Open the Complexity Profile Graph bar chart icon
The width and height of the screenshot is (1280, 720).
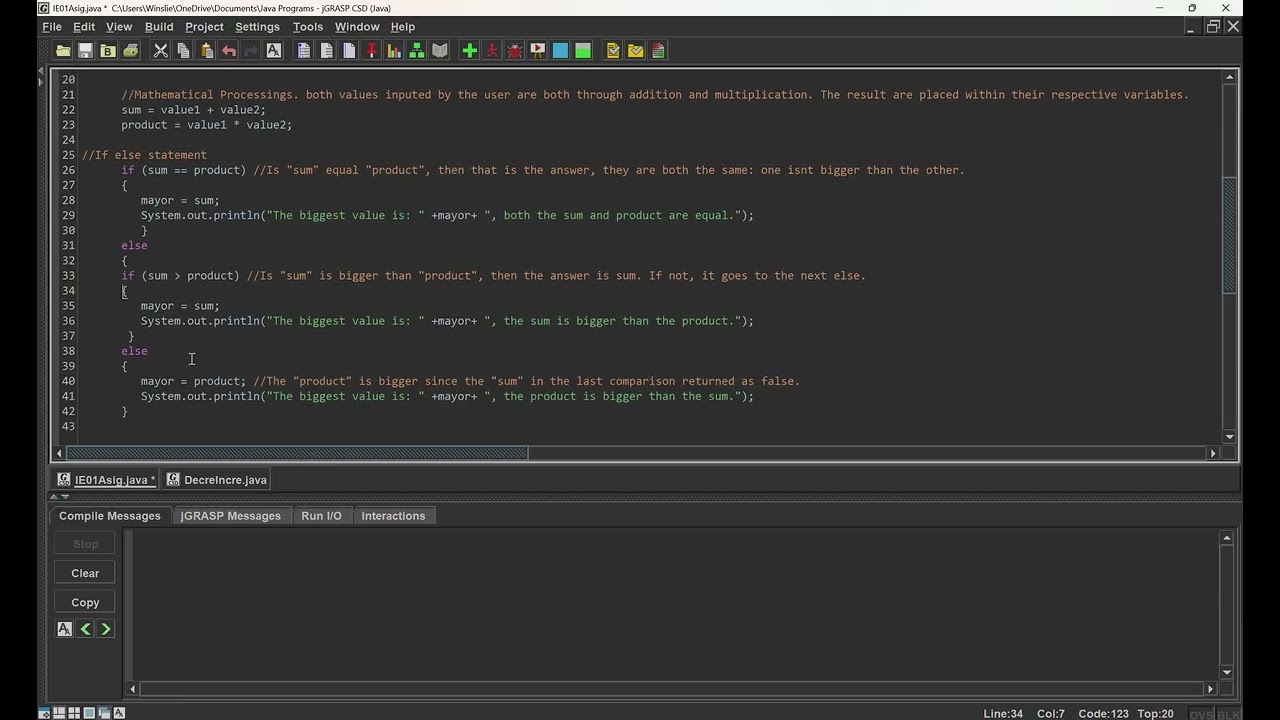tap(394, 51)
